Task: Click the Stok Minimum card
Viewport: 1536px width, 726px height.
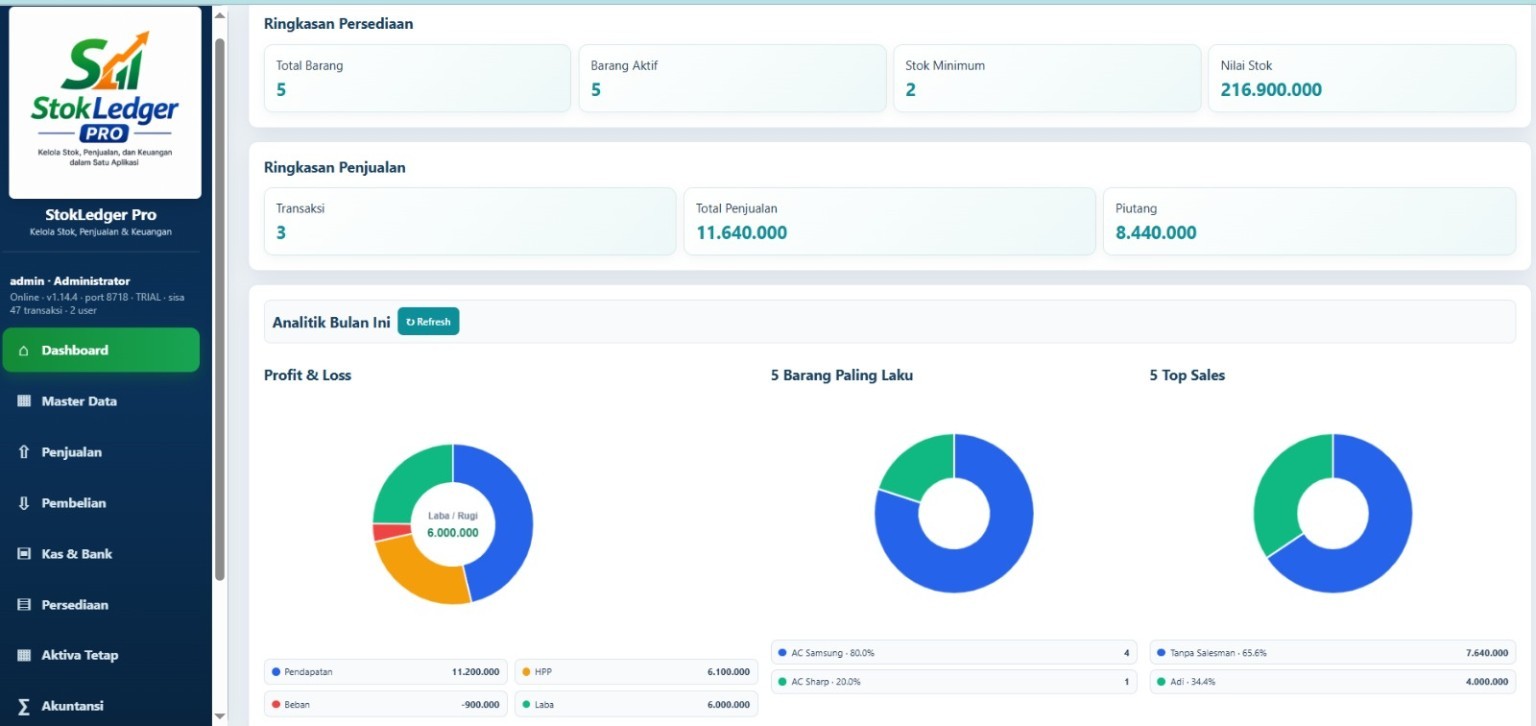Action: (x=1047, y=78)
